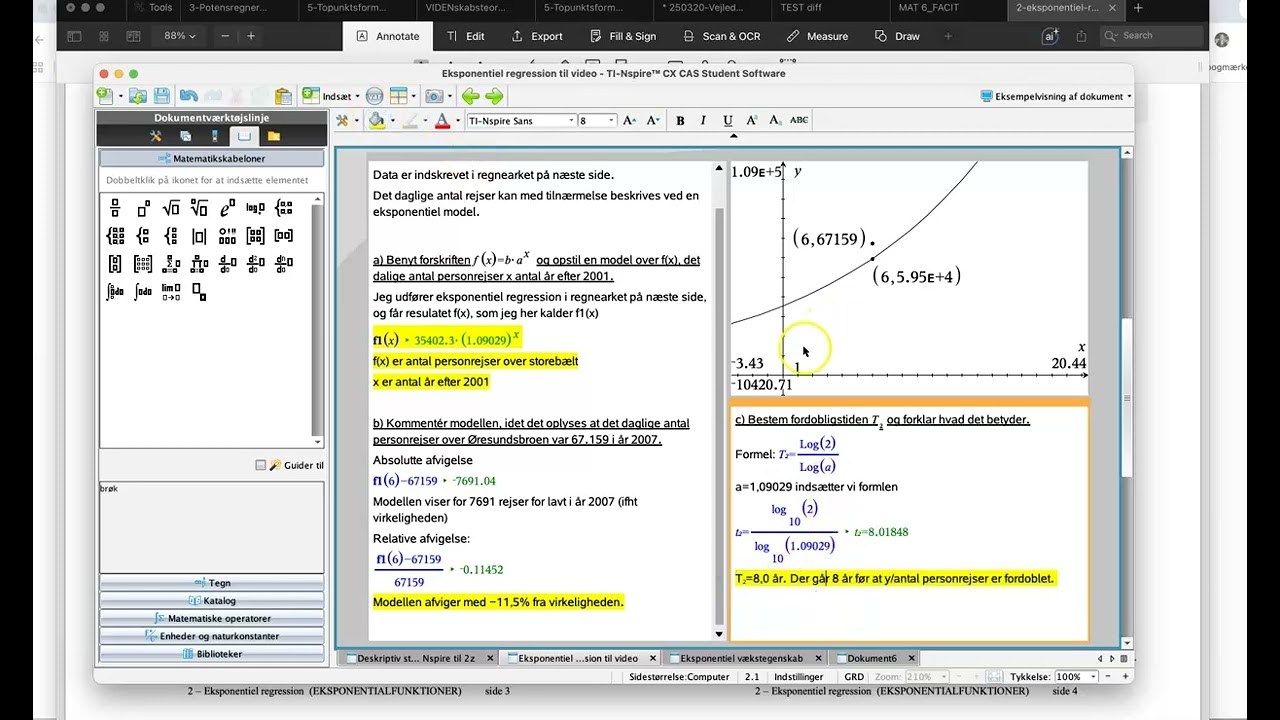Switch to Eksponentiel vækstegenskab tab
Viewport: 1280px width, 720px height.
pos(741,658)
